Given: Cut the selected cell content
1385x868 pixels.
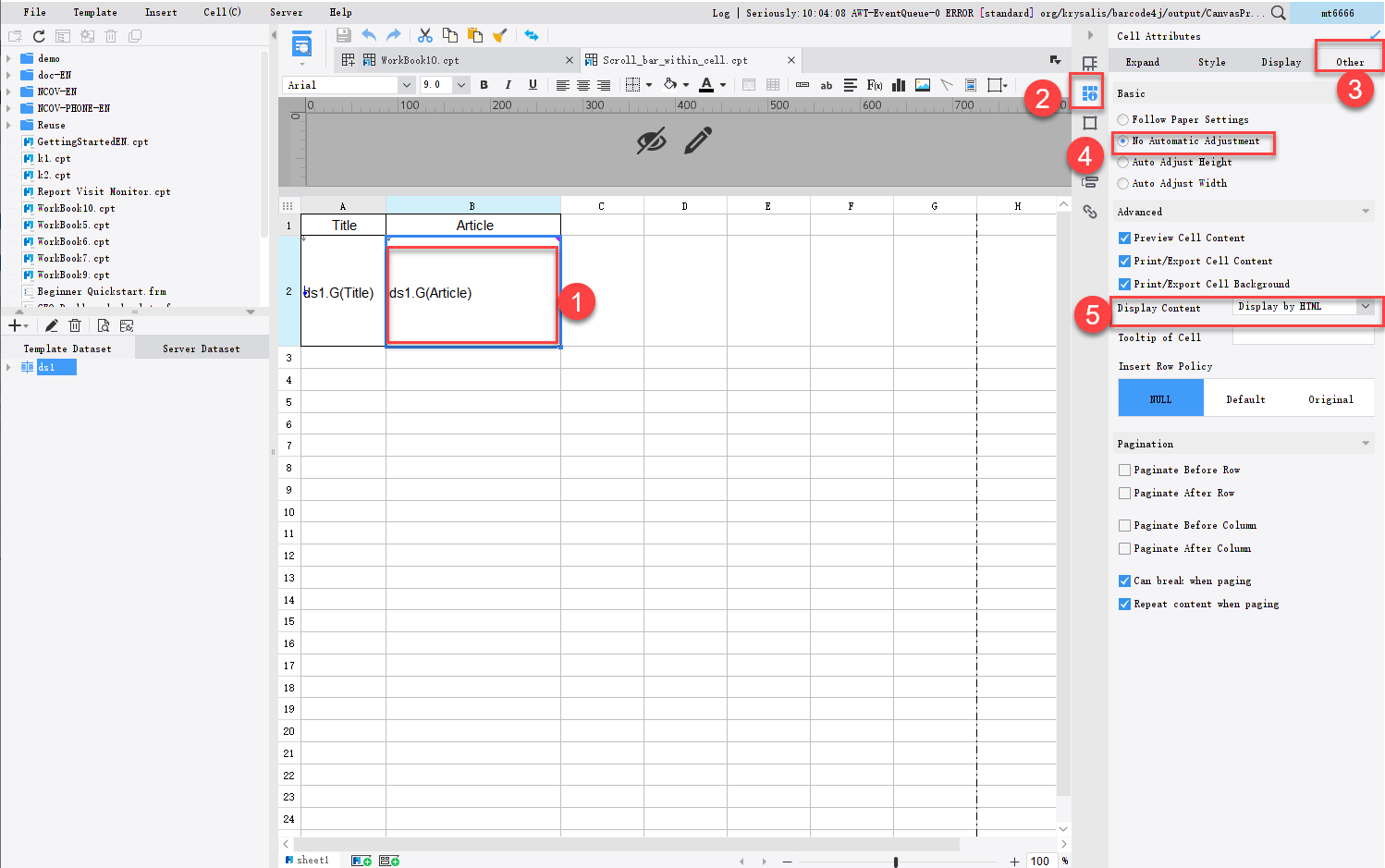Looking at the screenshot, I should point(425,35).
